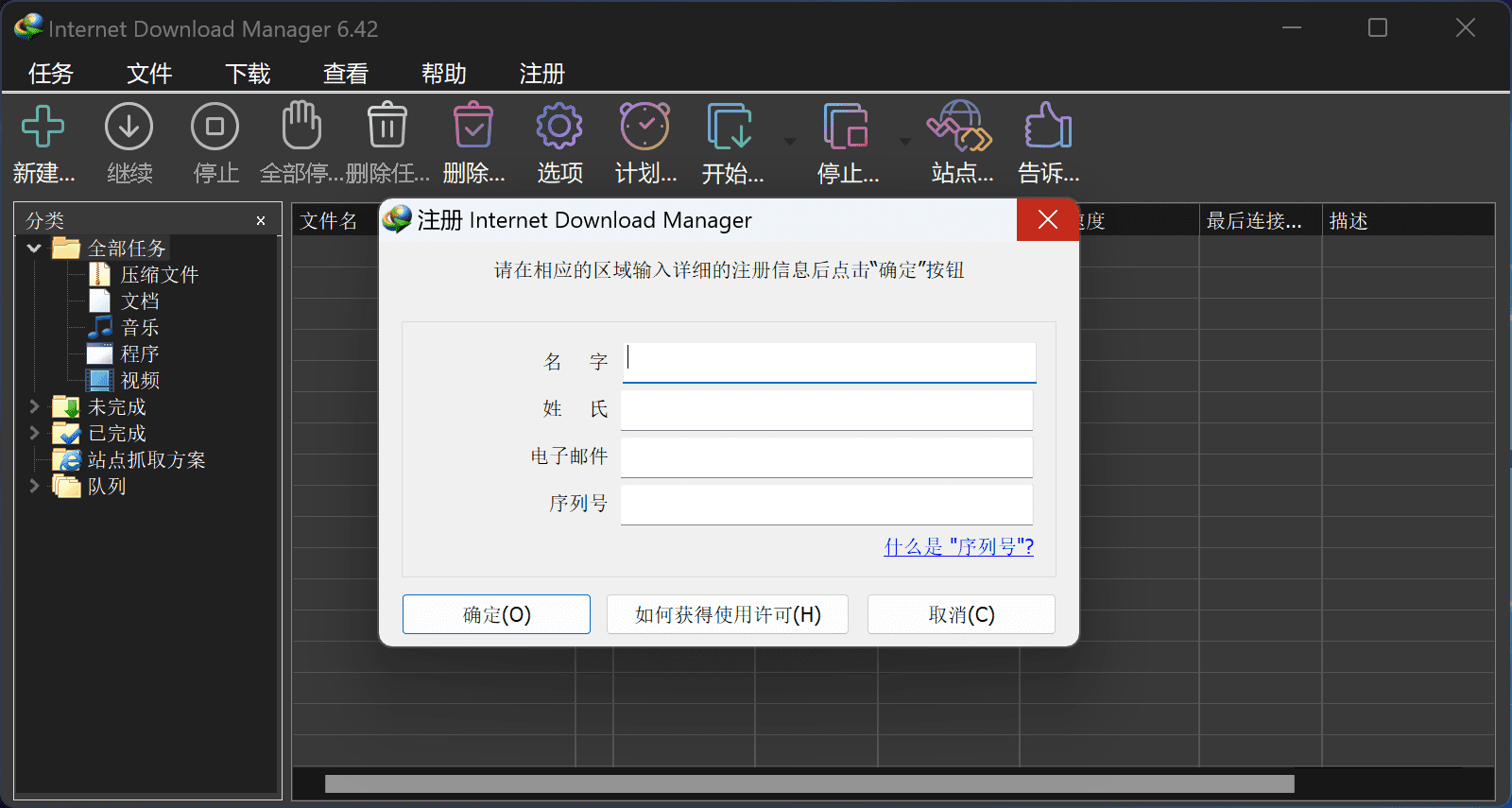This screenshot has width=1512, height=808.
Task: Focus the 电子邮件 input field
Action: click(x=827, y=457)
